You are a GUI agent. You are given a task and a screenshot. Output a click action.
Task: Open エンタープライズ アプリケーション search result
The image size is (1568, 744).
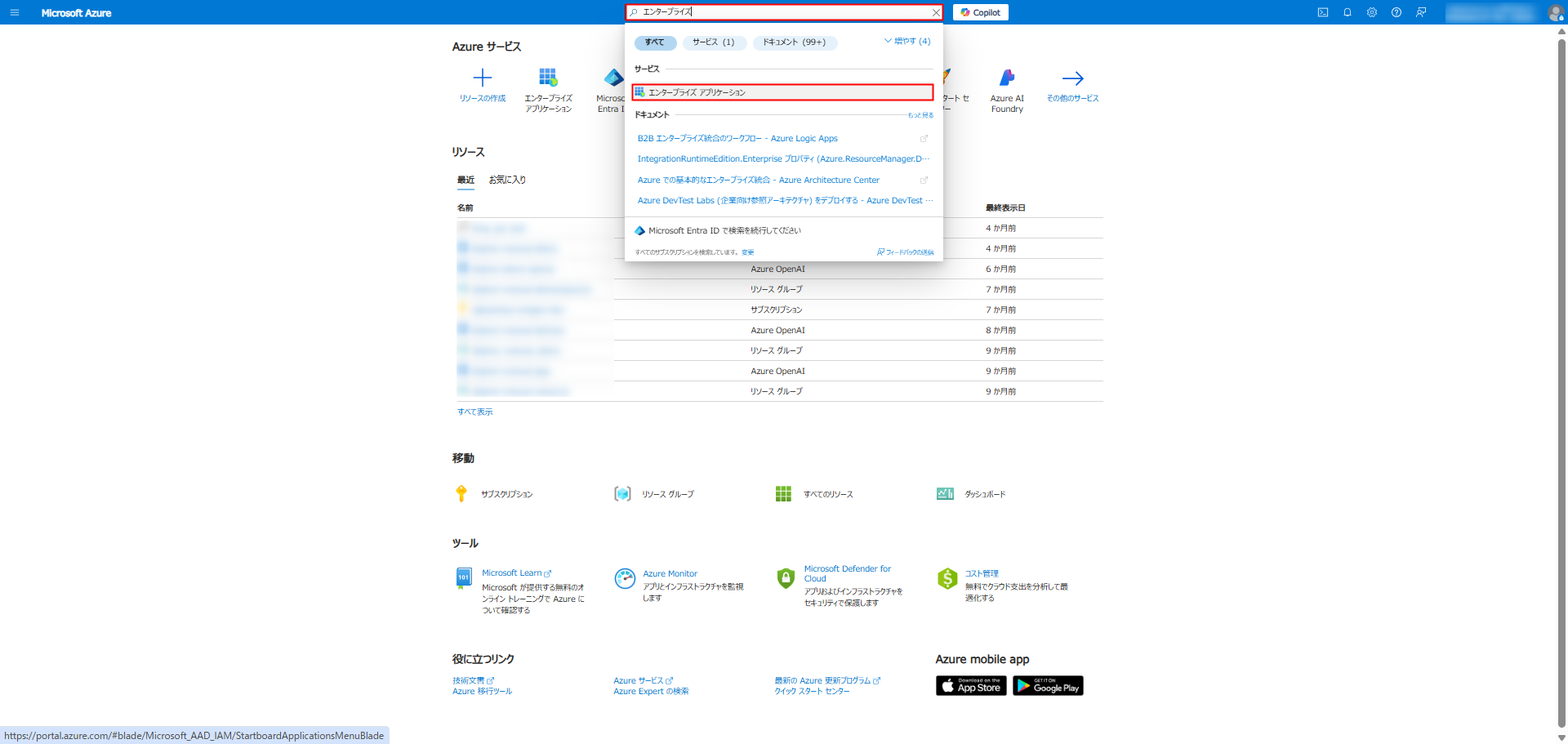coord(782,92)
